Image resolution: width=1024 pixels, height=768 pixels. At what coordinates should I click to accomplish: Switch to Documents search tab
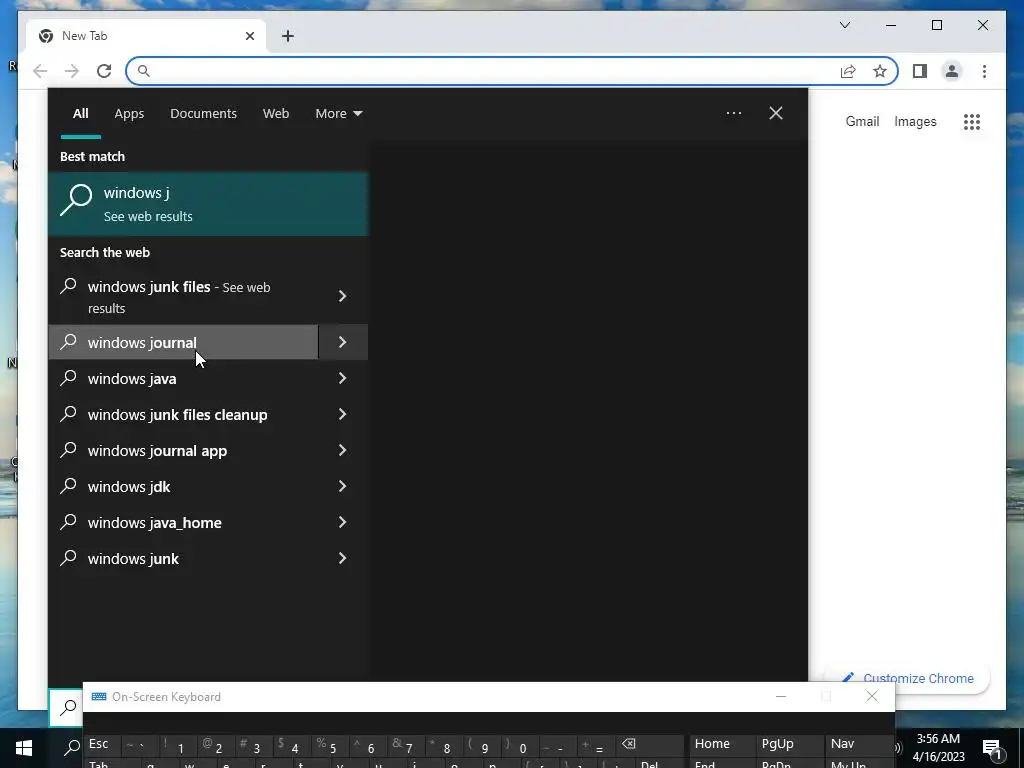pyautogui.click(x=203, y=114)
